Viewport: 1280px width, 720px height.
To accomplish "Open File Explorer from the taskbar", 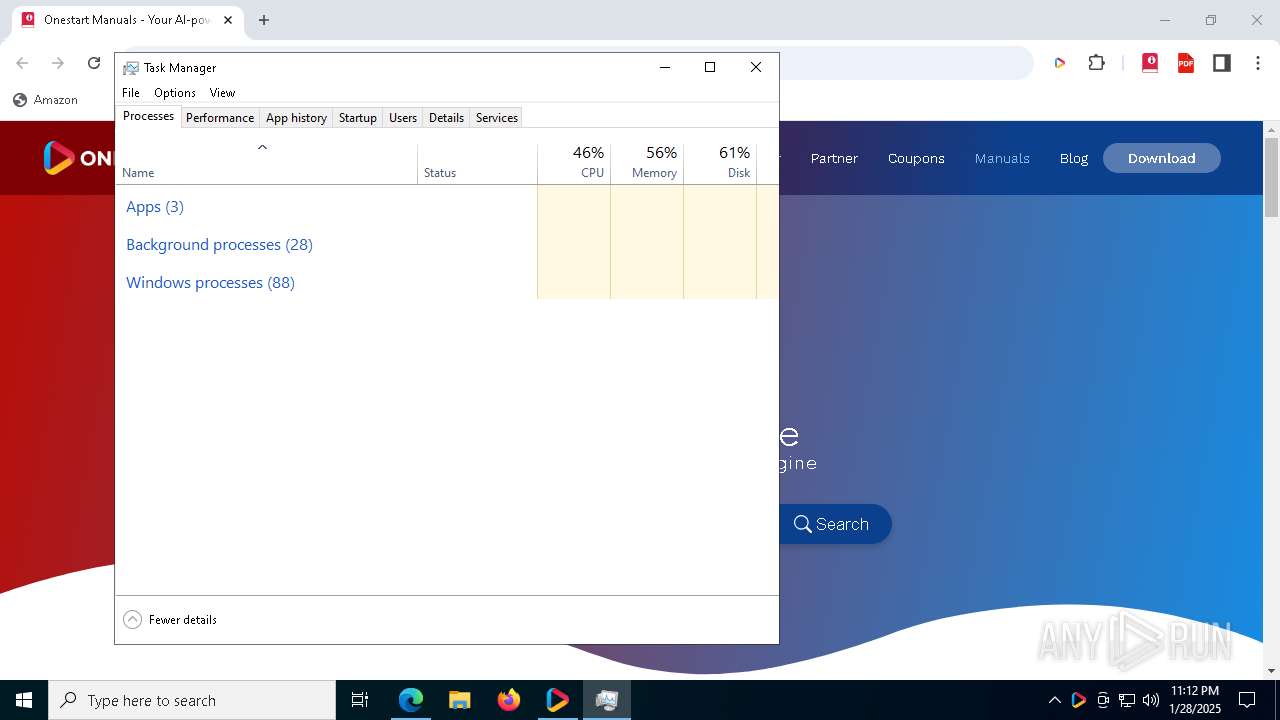I will point(459,700).
